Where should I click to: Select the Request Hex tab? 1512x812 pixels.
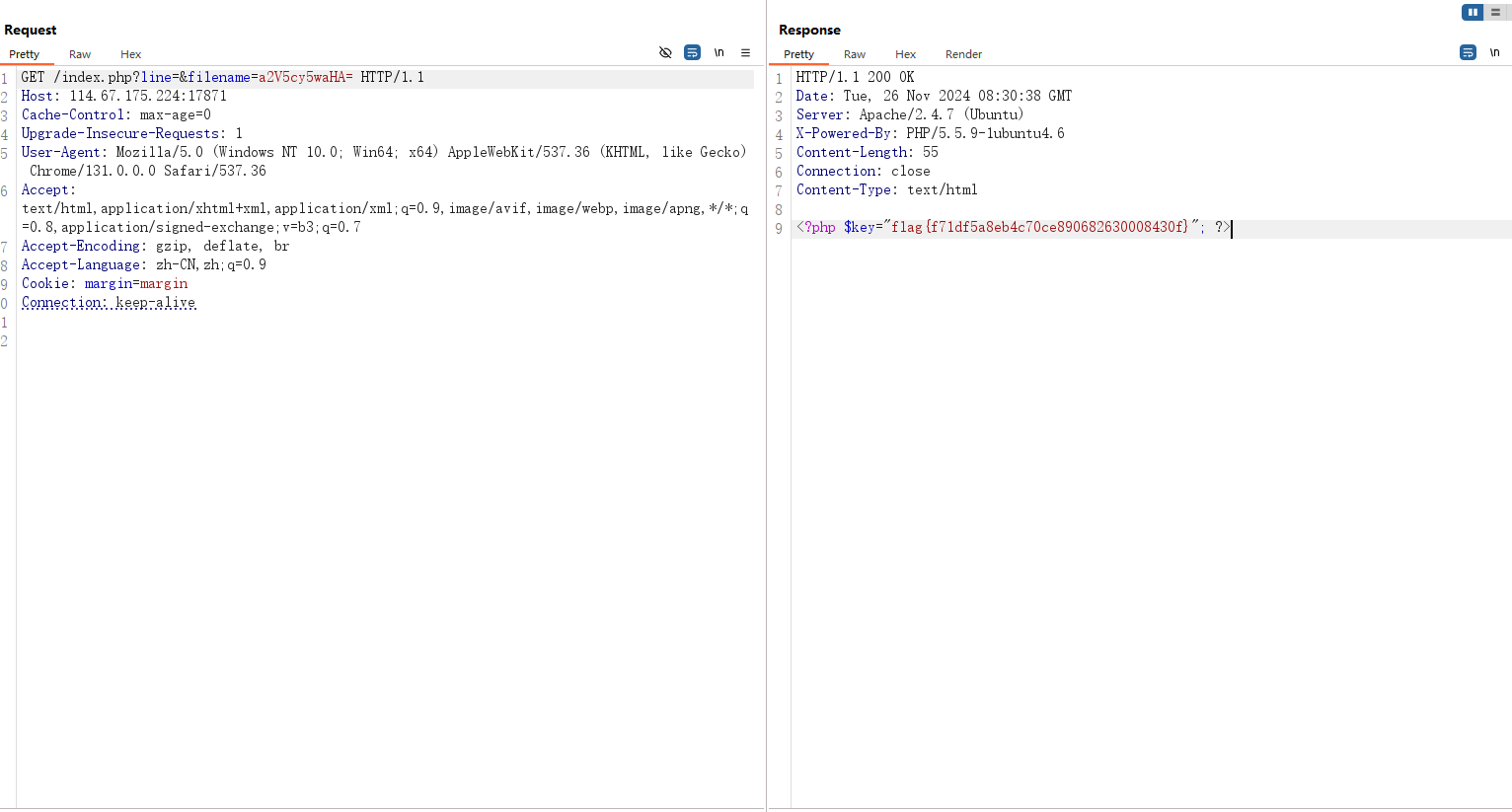[130, 54]
